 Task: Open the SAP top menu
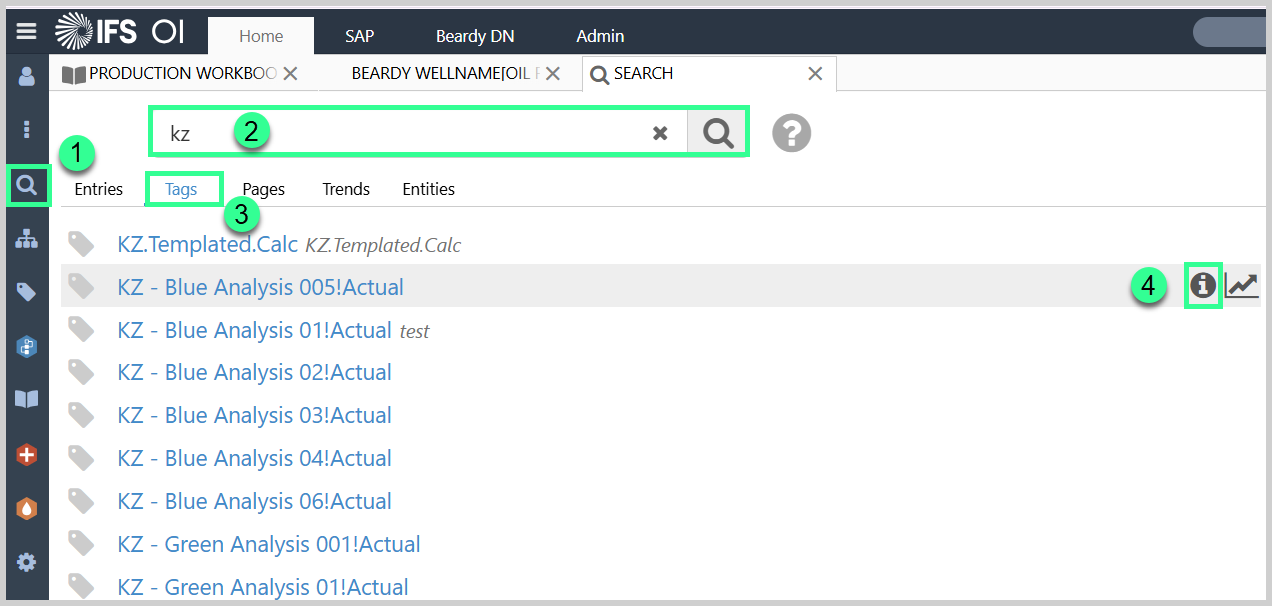click(359, 36)
